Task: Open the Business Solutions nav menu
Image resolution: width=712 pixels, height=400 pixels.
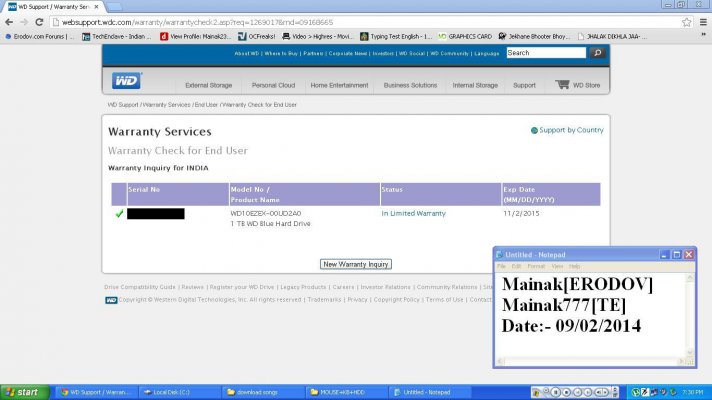Action: 410,85
